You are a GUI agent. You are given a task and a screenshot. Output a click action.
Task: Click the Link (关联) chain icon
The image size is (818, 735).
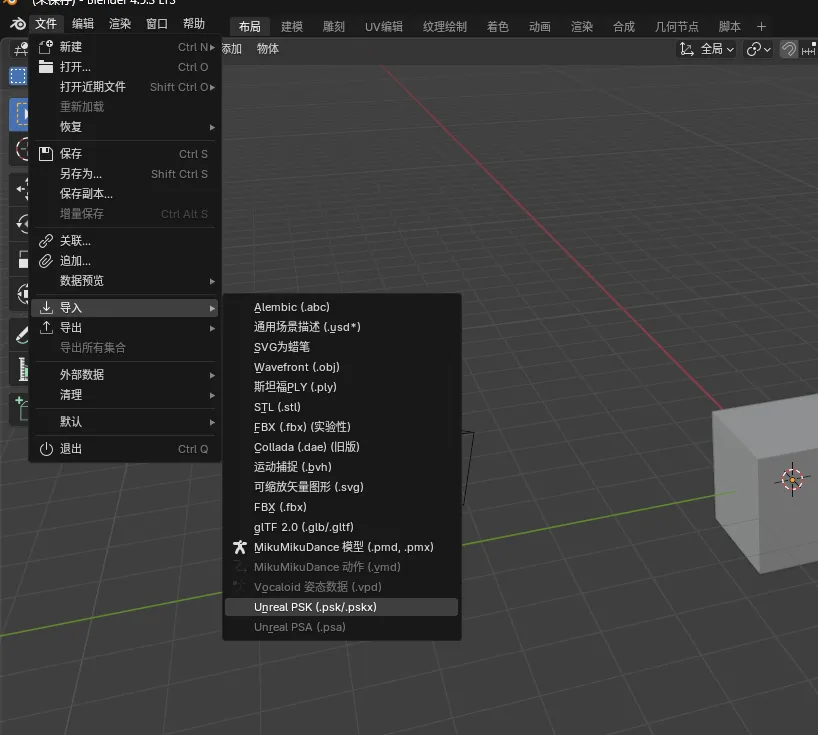coord(45,241)
